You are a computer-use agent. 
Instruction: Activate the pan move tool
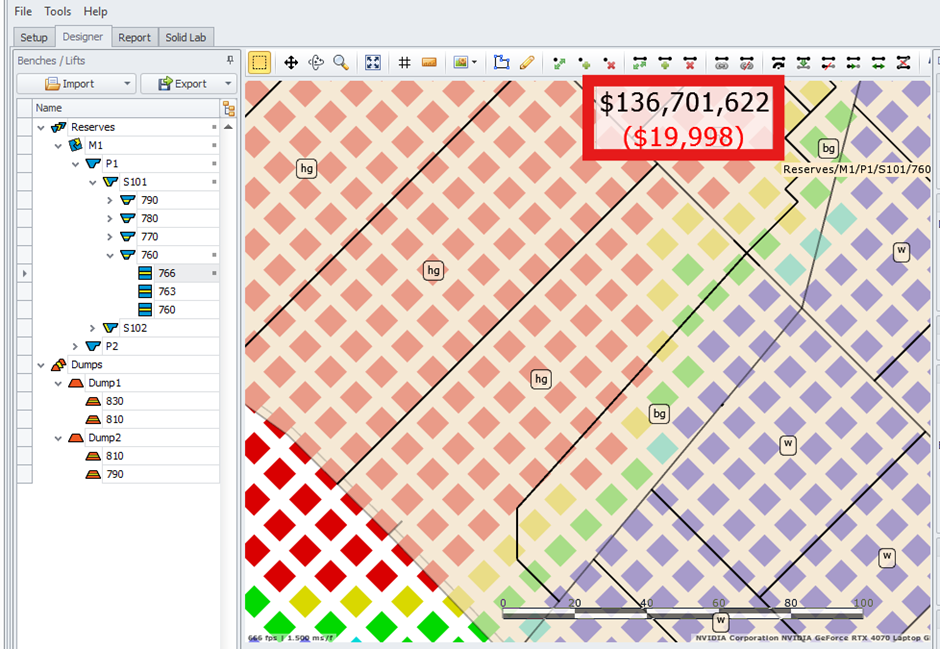tap(291, 62)
